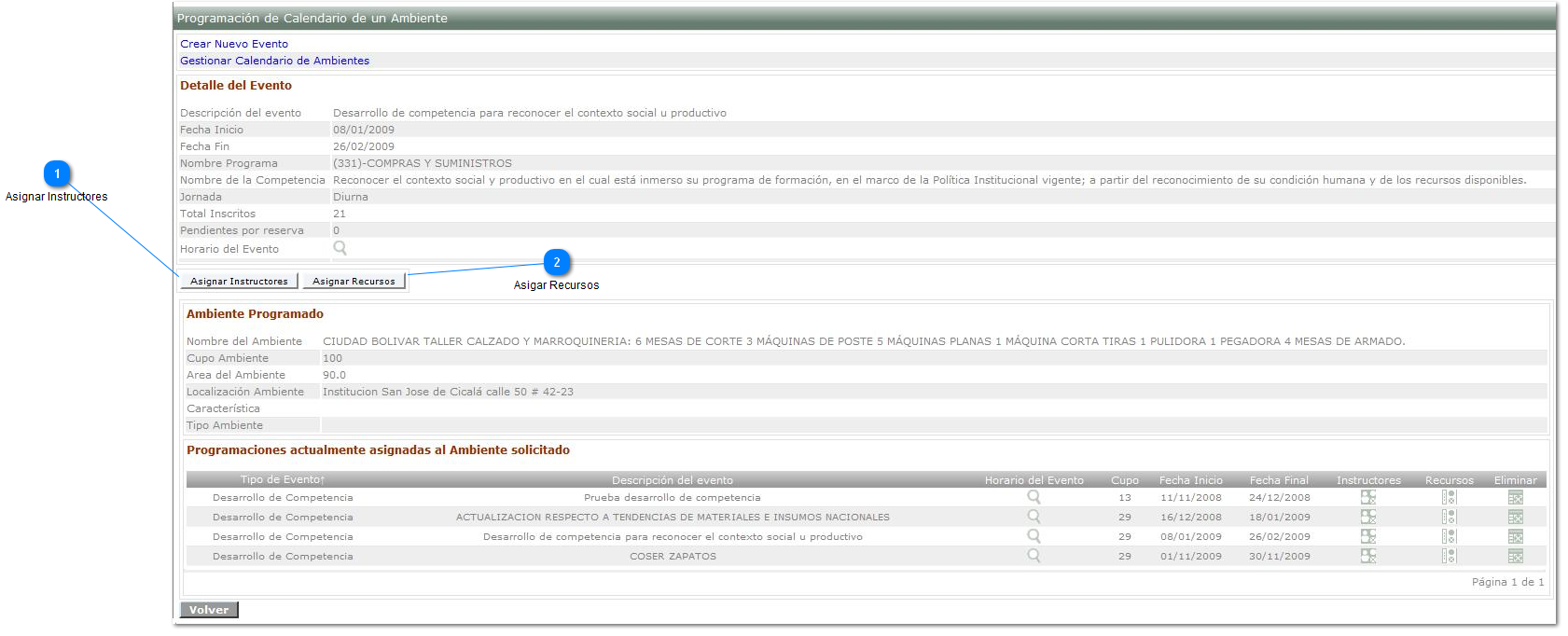Image resolution: width=1568 pixels, height=636 pixels.
Task: Sort by Cupo column header
Action: (x=1125, y=480)
